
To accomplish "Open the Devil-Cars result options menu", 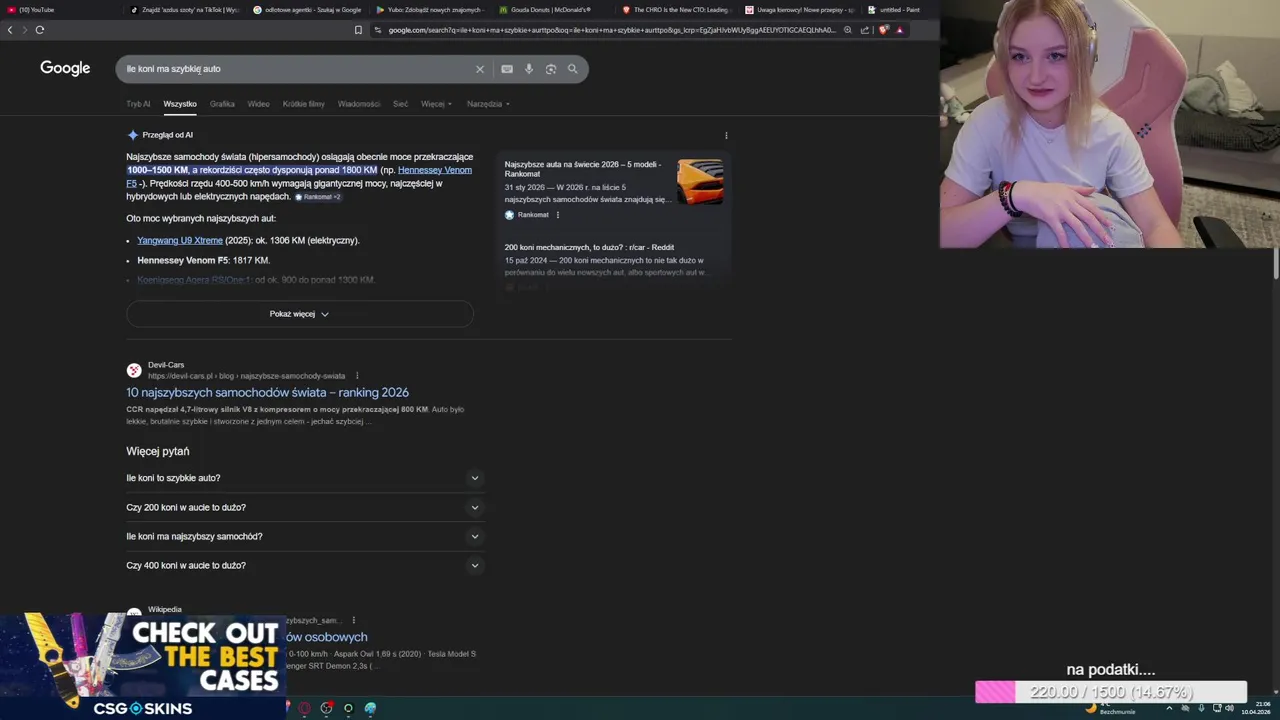I will click(x=357, y=376).
